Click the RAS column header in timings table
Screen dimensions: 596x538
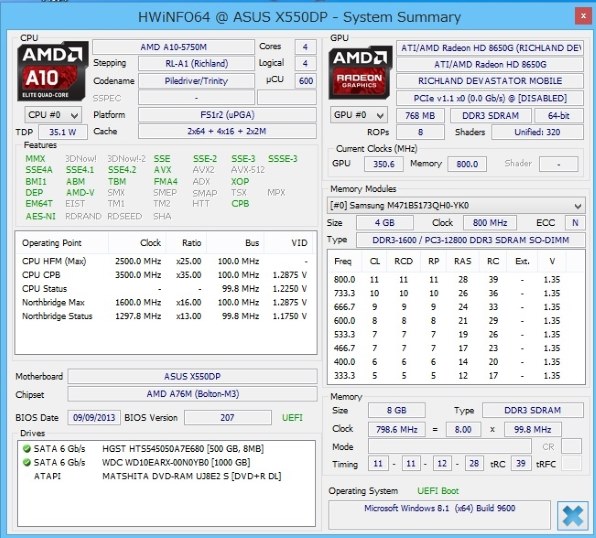tap(463, 261)
